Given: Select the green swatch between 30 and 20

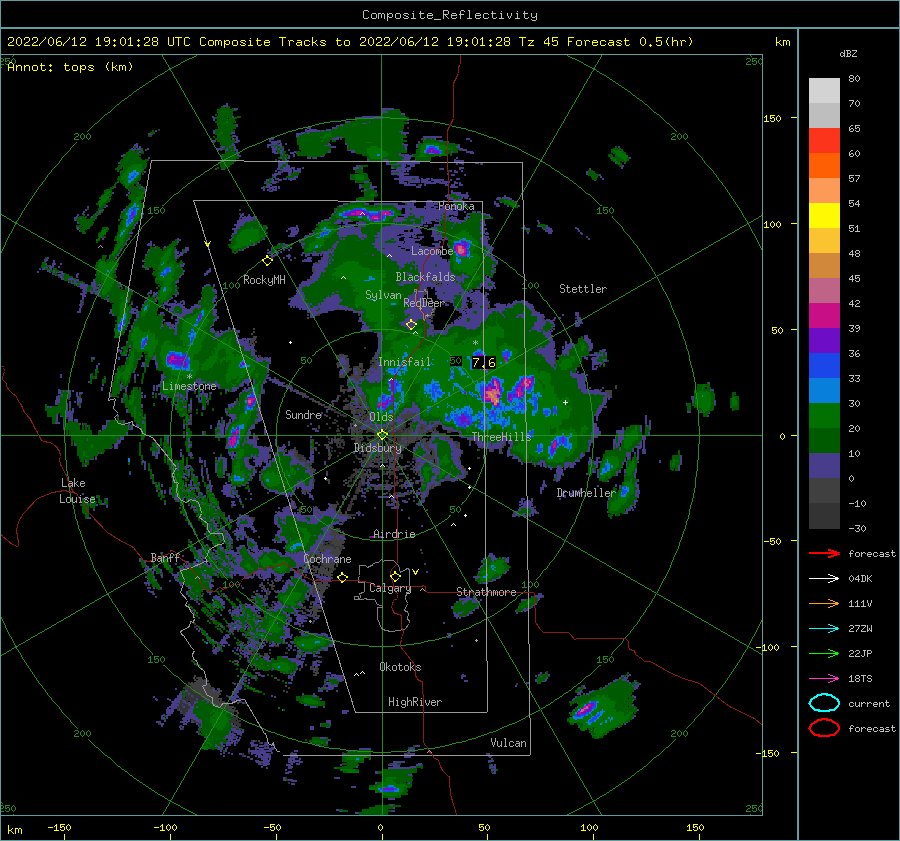Looking at the screenshot, I should pyautogui.click(x=824, y=416).
